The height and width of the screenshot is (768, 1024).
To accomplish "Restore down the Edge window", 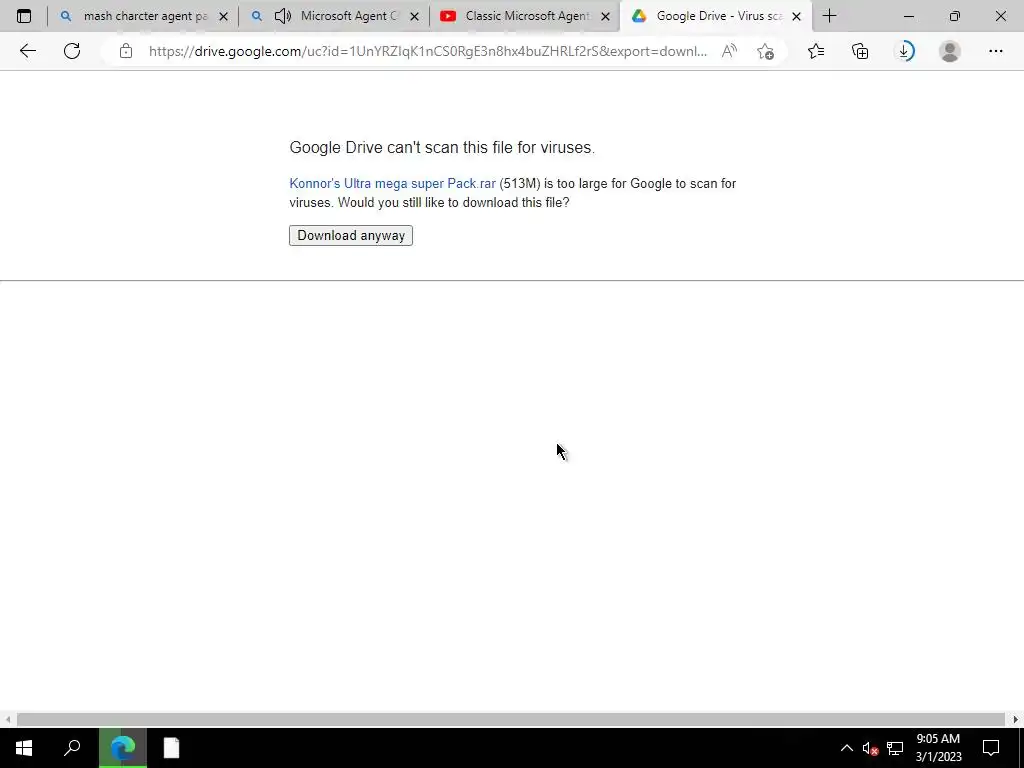I will click(x=955, y=16).
